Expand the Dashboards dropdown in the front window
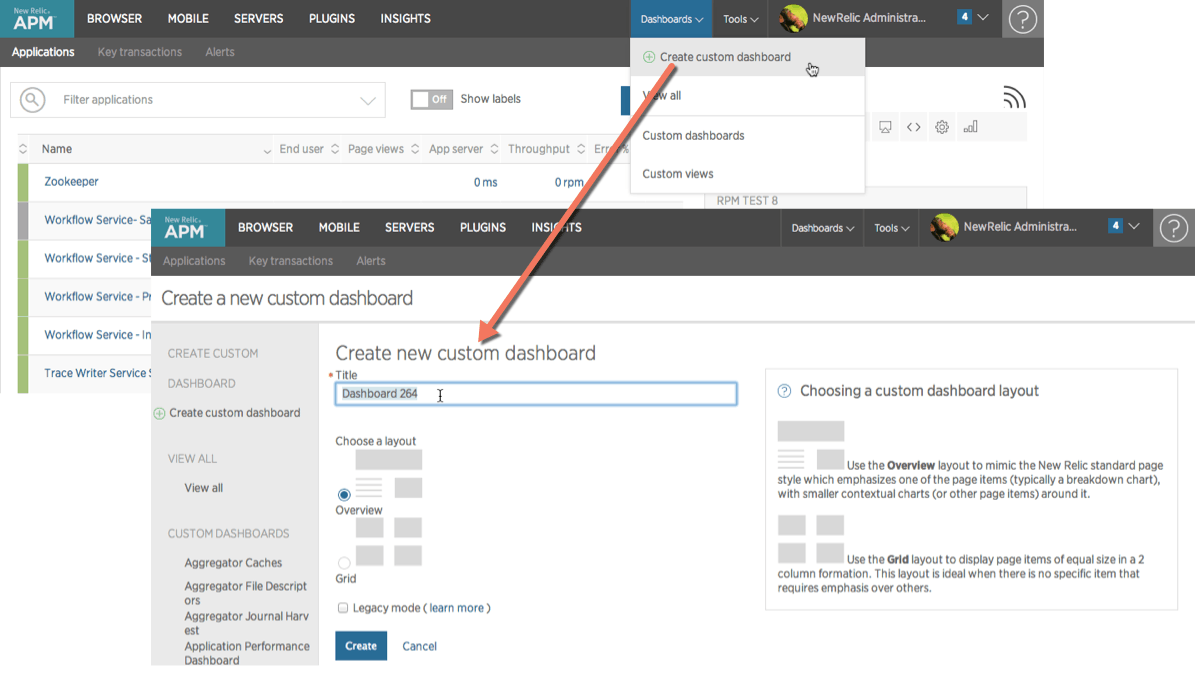 823,228
